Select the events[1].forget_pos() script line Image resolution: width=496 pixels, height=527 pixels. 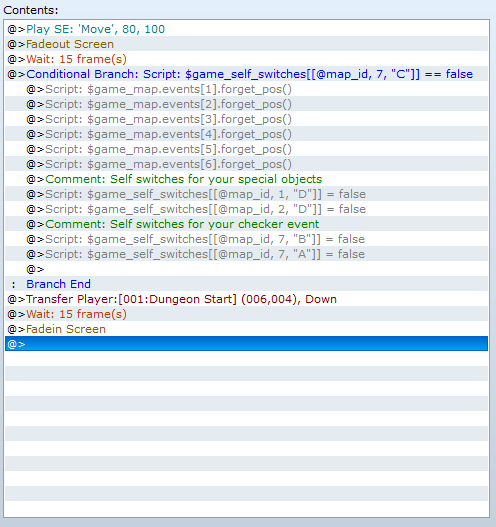[246, 89]
